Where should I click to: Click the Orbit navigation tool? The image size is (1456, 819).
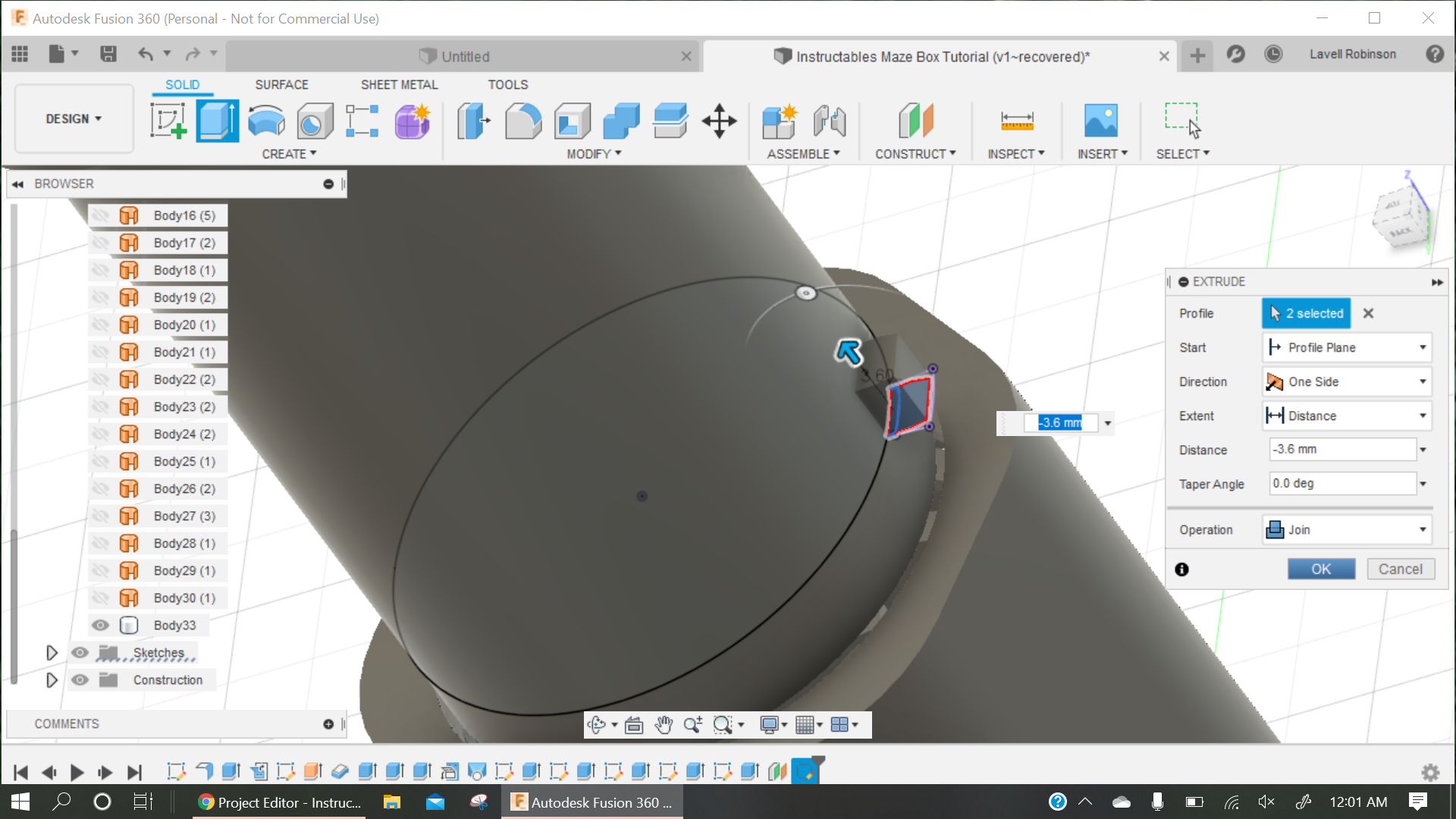597,725
